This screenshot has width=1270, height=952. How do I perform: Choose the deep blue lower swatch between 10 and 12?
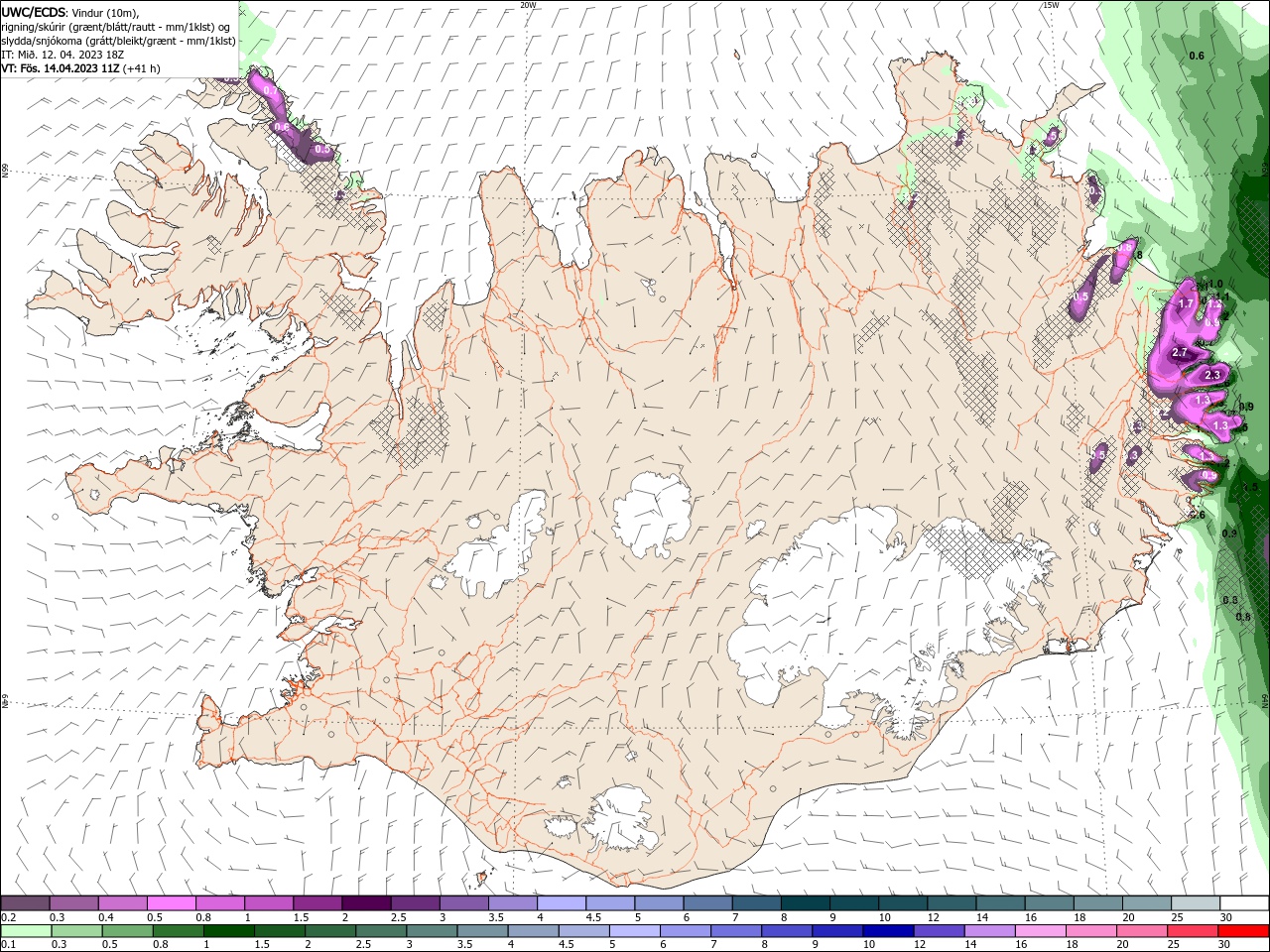(887, 931)
